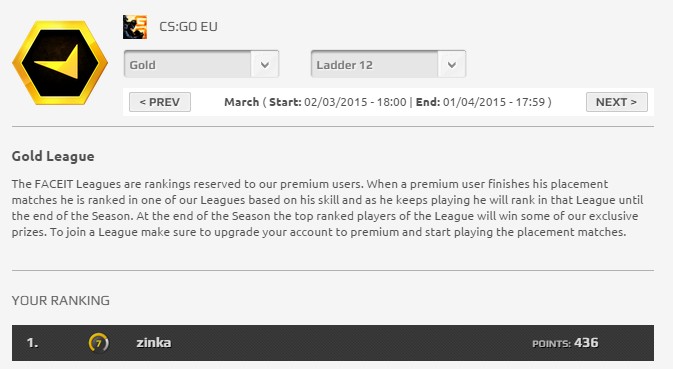Open zinka's player profile name

click(154, 342)
